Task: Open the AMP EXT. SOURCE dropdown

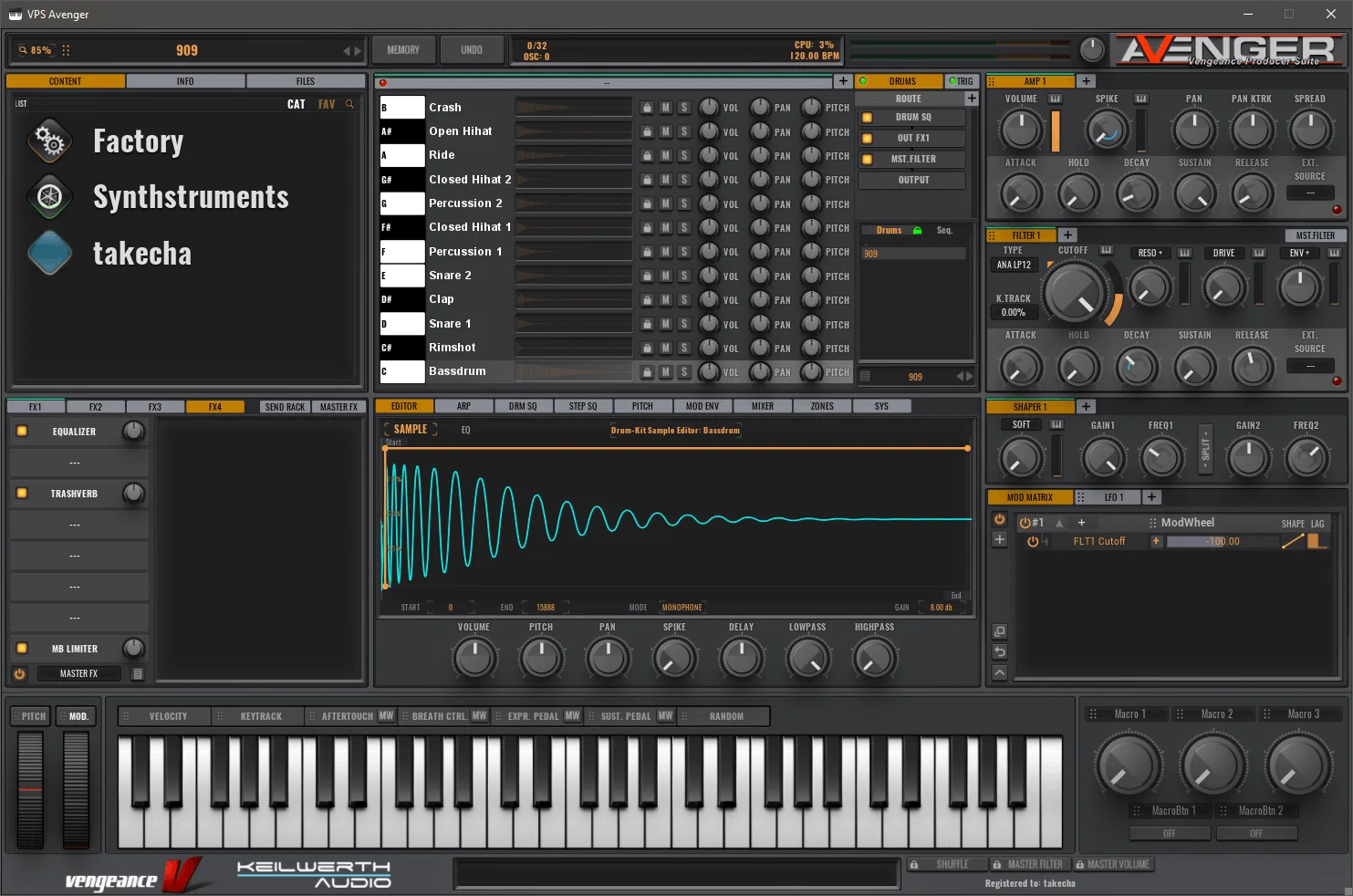Action: coord(1310,193)
